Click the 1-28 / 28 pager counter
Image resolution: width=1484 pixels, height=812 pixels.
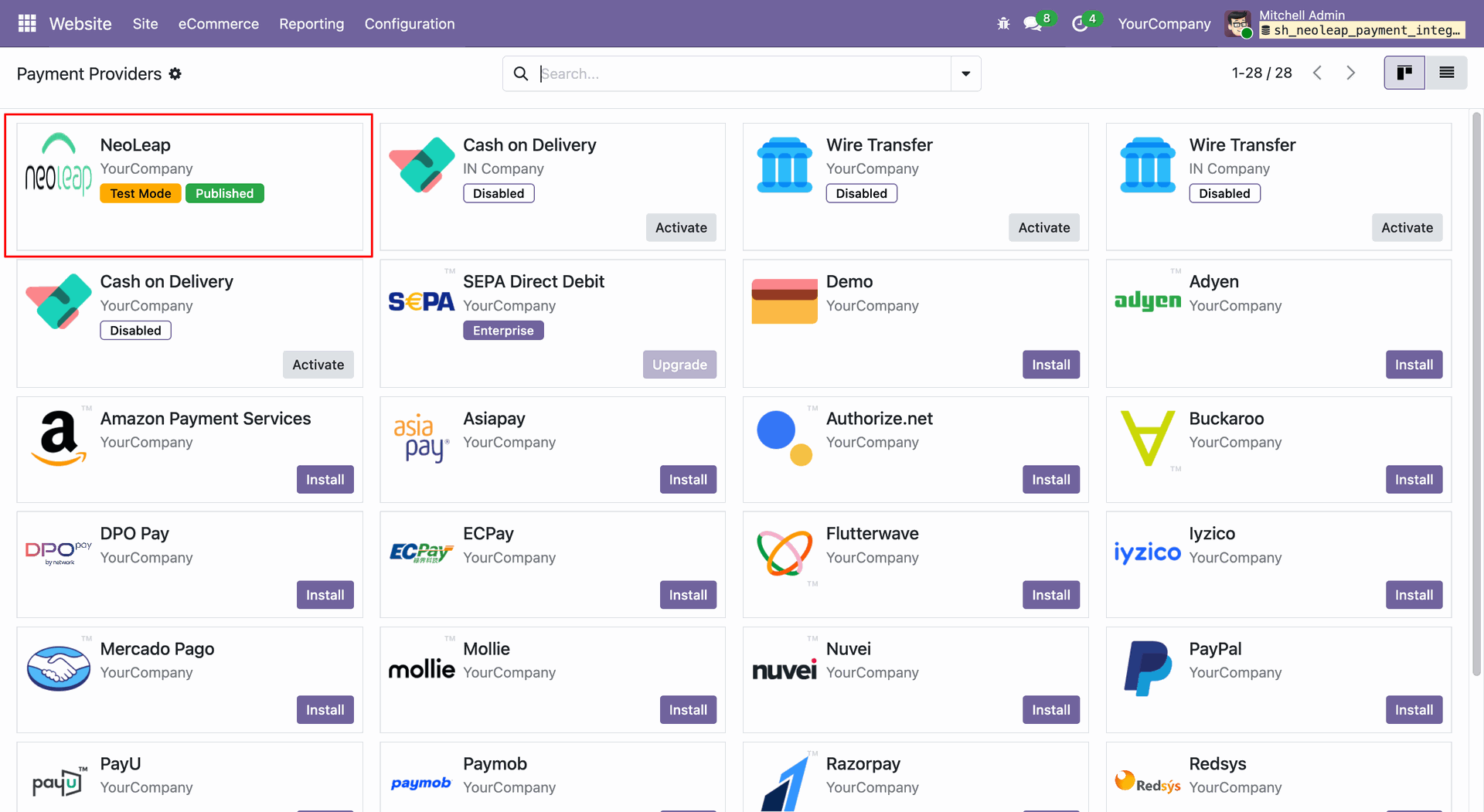1261,73
